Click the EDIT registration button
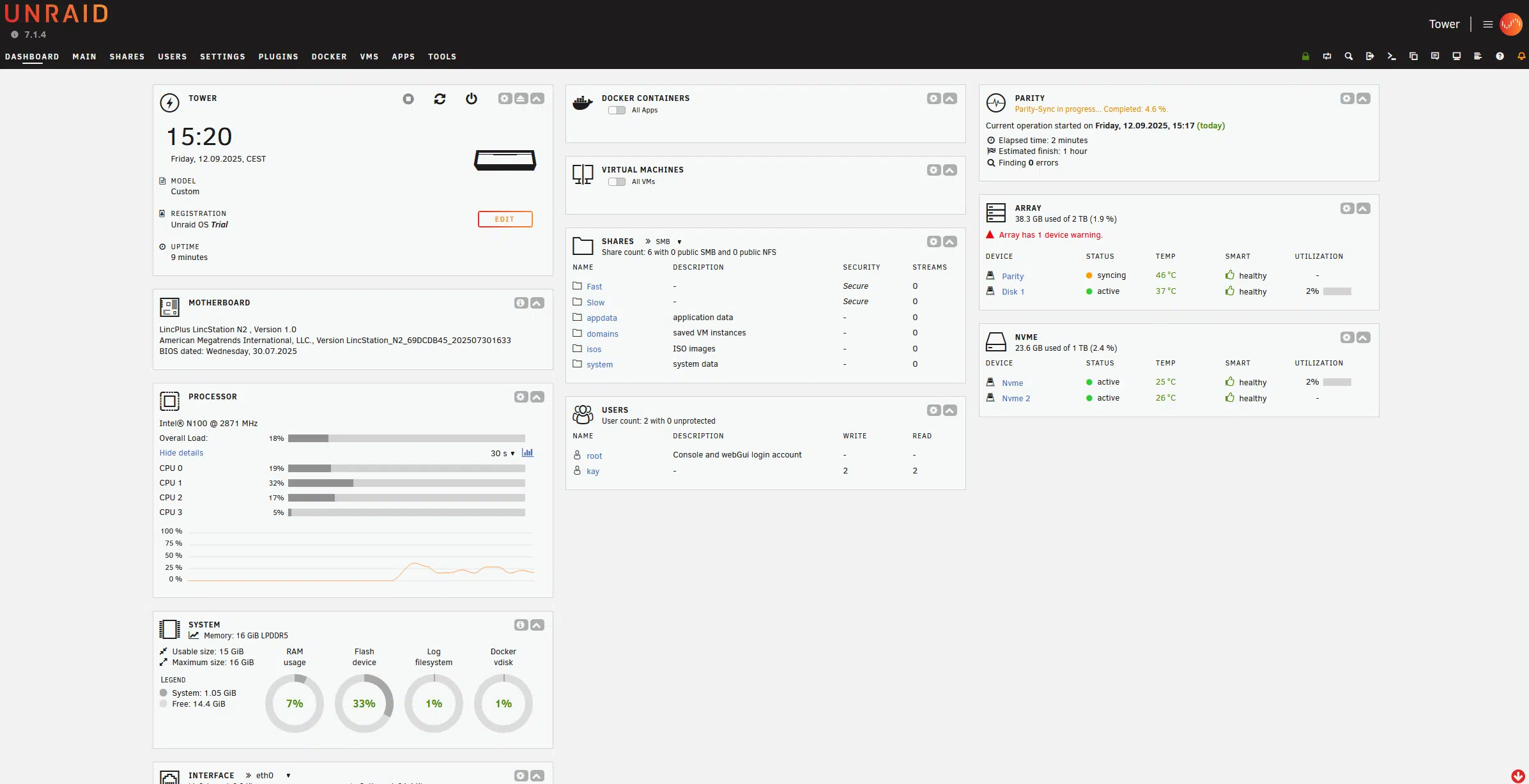 pos(505,219)
